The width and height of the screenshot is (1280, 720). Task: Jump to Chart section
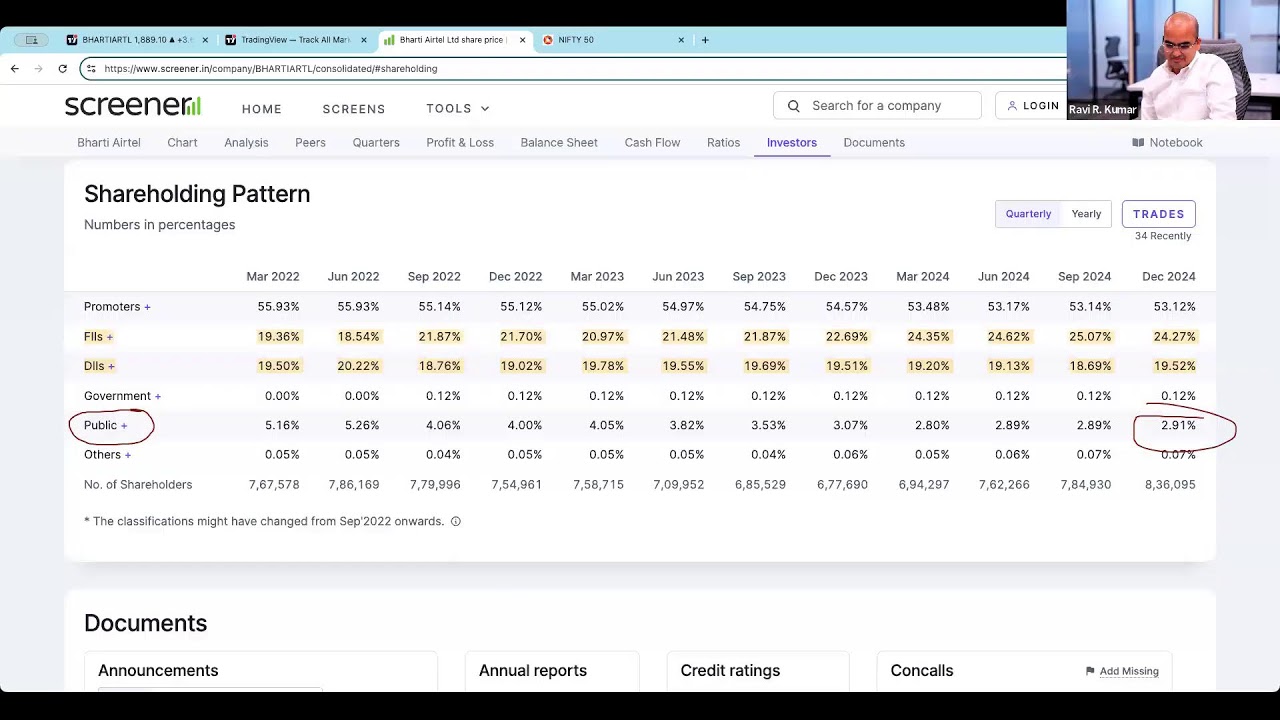click(x=182, y=142)
